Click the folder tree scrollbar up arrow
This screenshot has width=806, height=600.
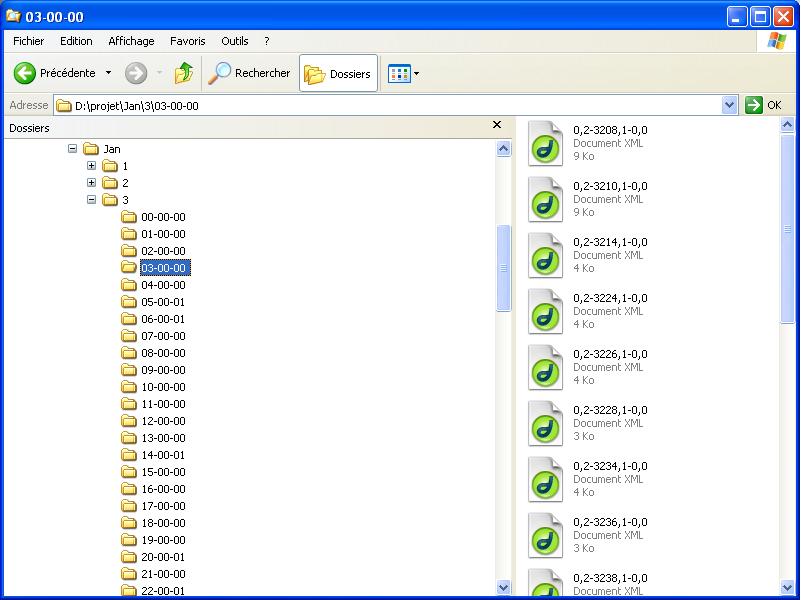(504, 149)
